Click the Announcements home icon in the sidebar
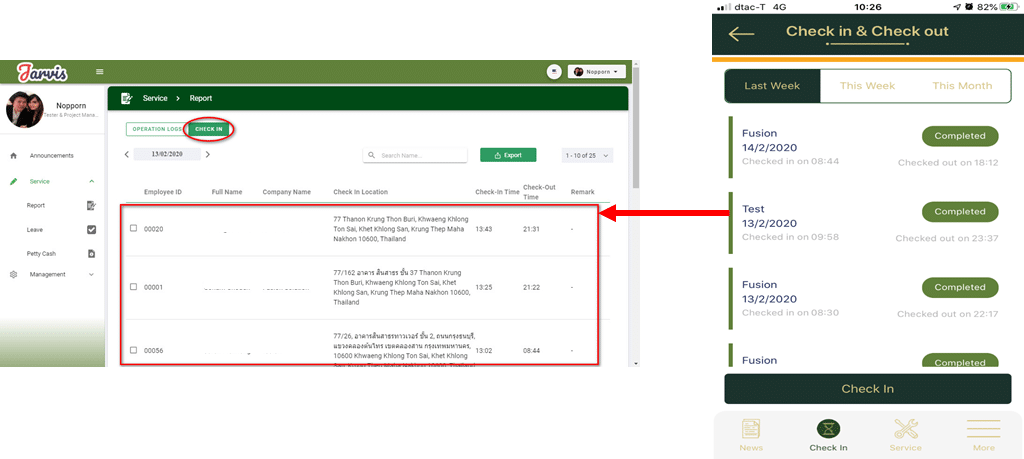 (x=13, y=156)
